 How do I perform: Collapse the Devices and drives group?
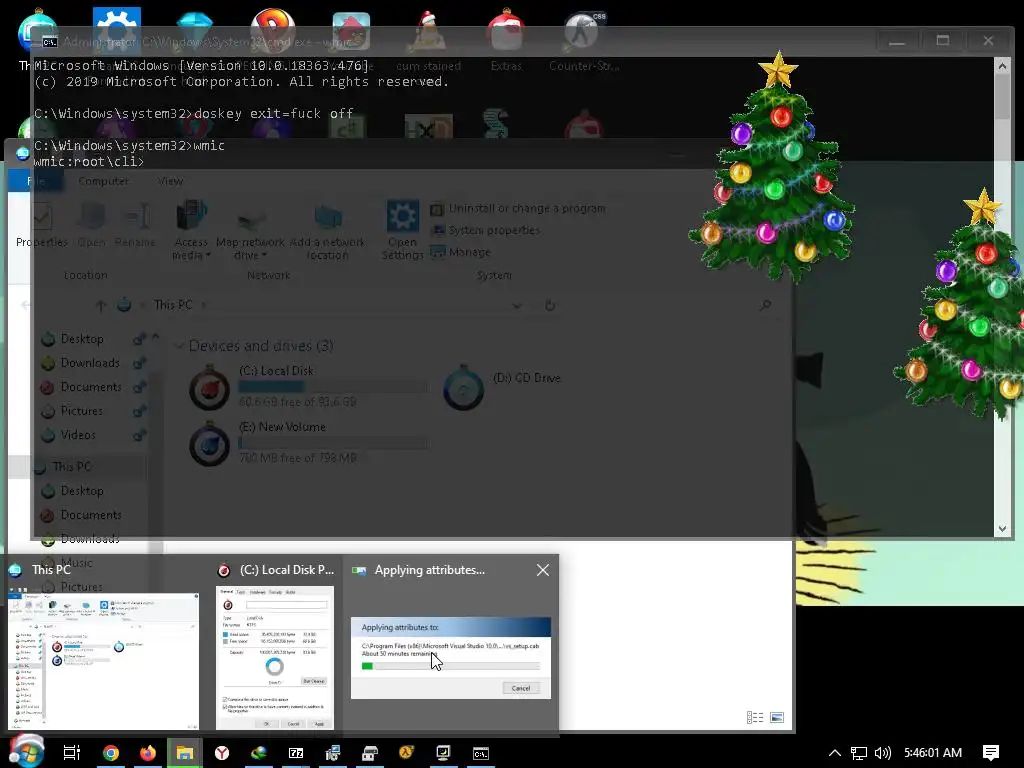pos(180,345)
